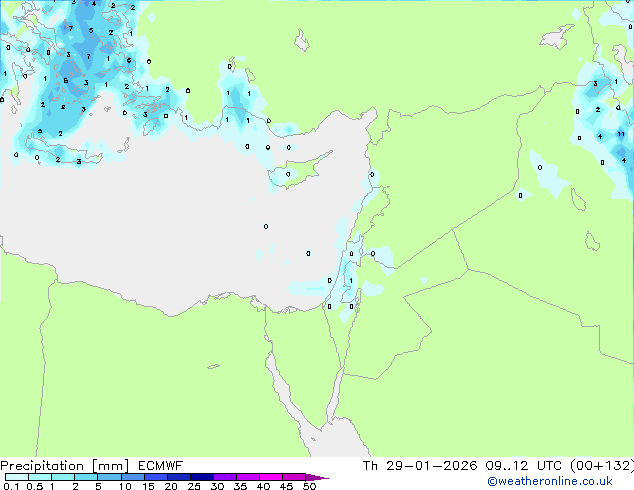Viewport: 634px width, 490px height.
Task: Click the 'Th 29-01-2026' date text
Action: [x=420, y=466]
